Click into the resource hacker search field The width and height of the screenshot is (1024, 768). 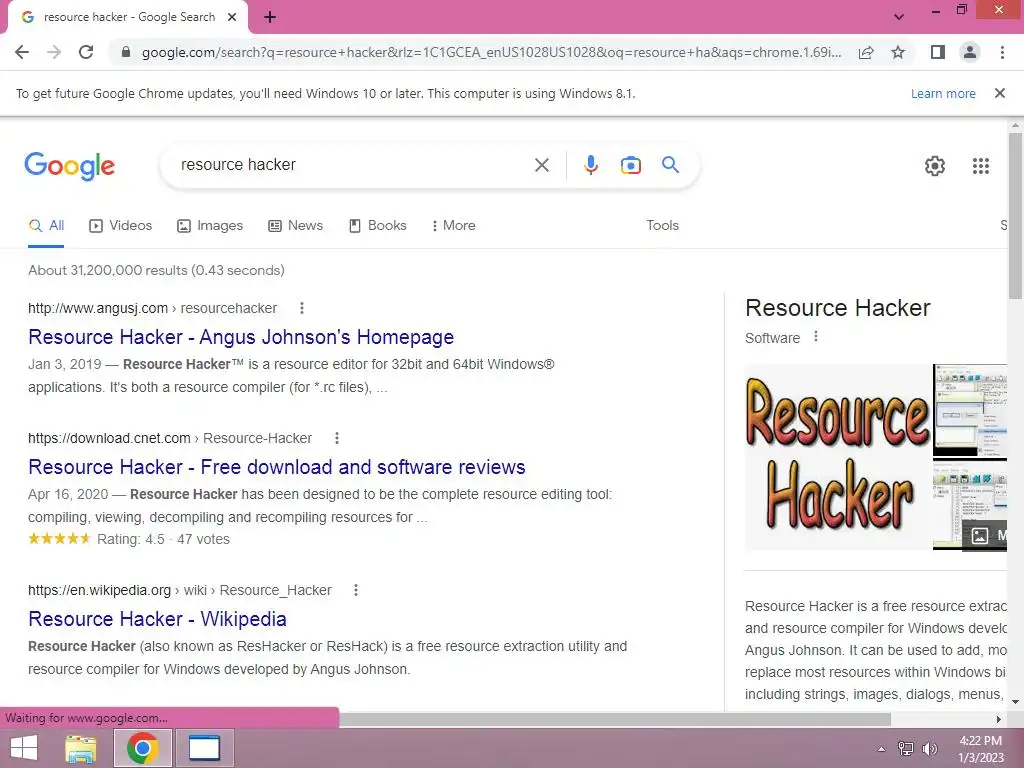pyautogui.click(x=353, y=165)
